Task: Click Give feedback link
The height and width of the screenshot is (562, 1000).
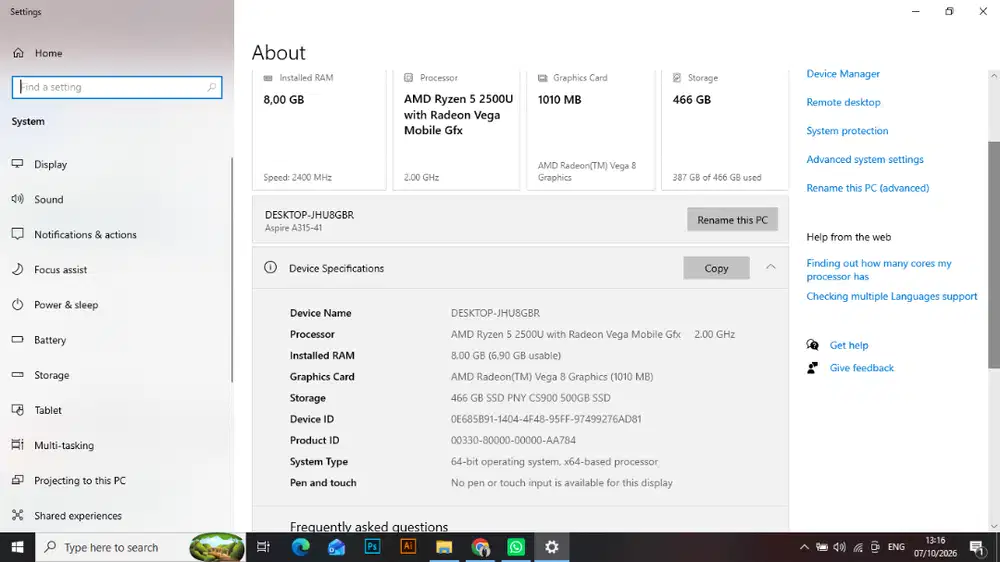Action: (x=861, y=368)
